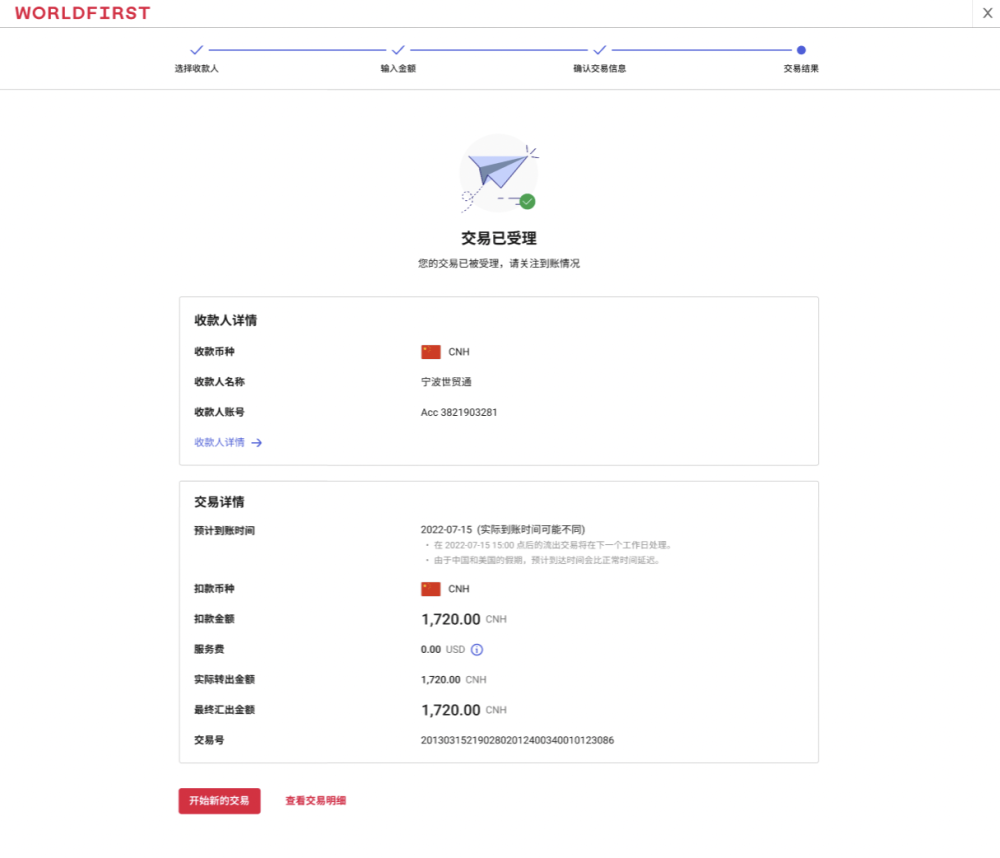Click the checkmark above 输入金额 step
Screen dimensions: 1000x858
tap(399, 47)
